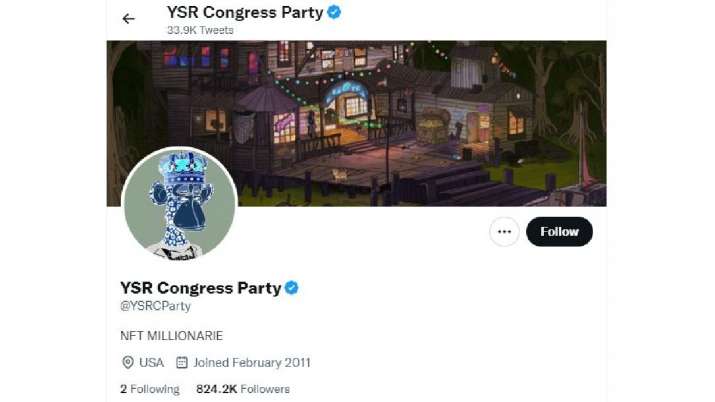Click the NFT MILLIONARIE bio text
Viewport: 715px width, 402px height.
(171, 336)
